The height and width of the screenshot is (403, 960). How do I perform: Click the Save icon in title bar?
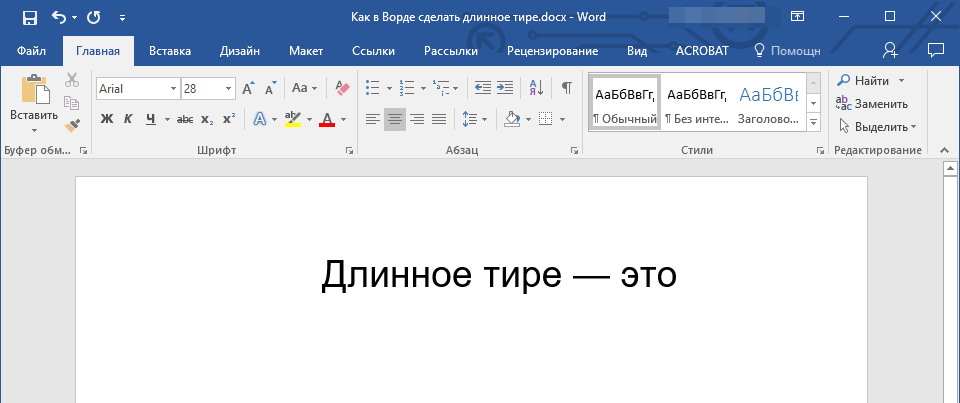(29, 17)
